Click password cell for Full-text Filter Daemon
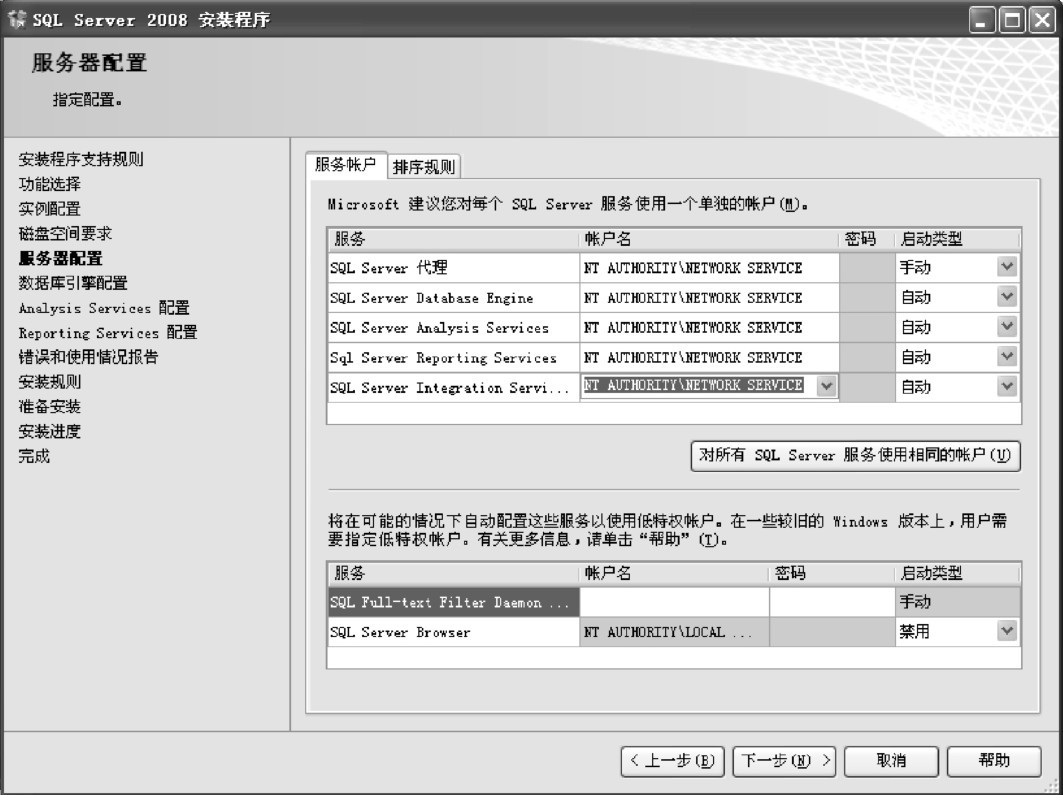This screenshot has height=795, width=1063. (x=833, y=602)
